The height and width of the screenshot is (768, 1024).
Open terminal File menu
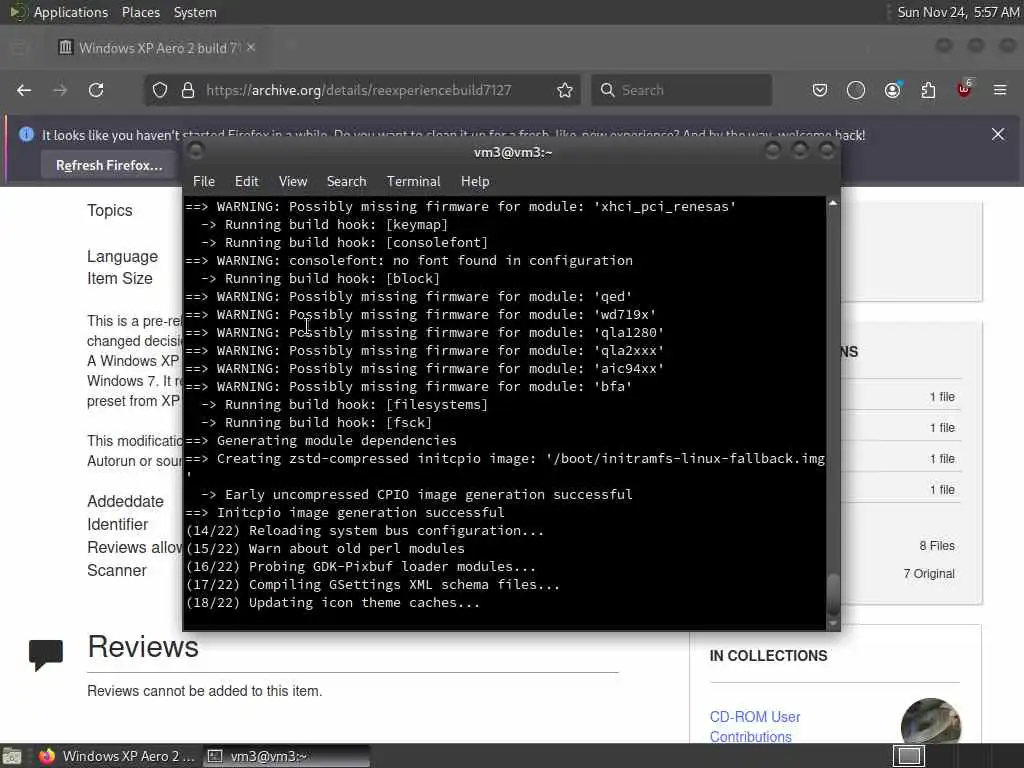(204, 182)
